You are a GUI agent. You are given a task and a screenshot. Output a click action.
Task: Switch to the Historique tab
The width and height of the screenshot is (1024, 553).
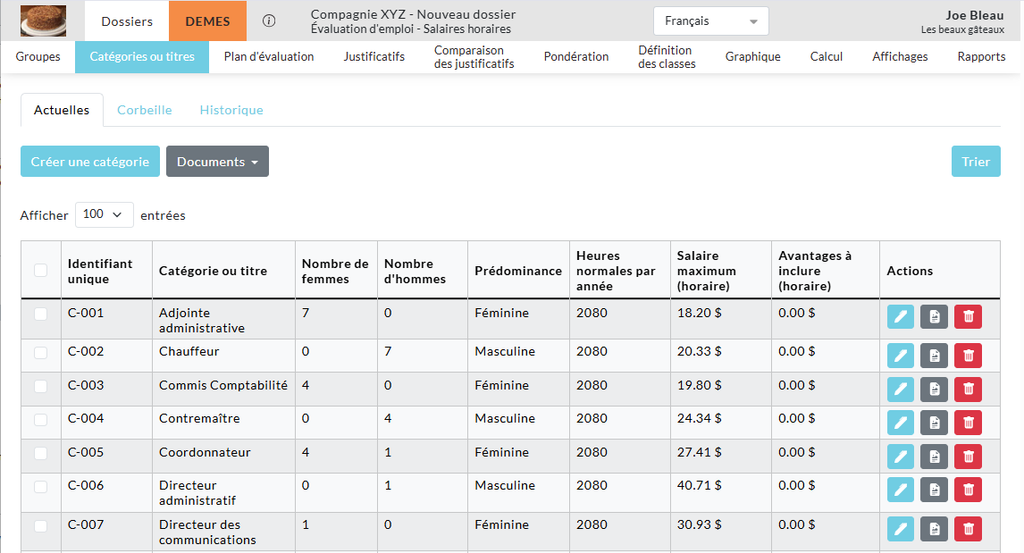231,110
